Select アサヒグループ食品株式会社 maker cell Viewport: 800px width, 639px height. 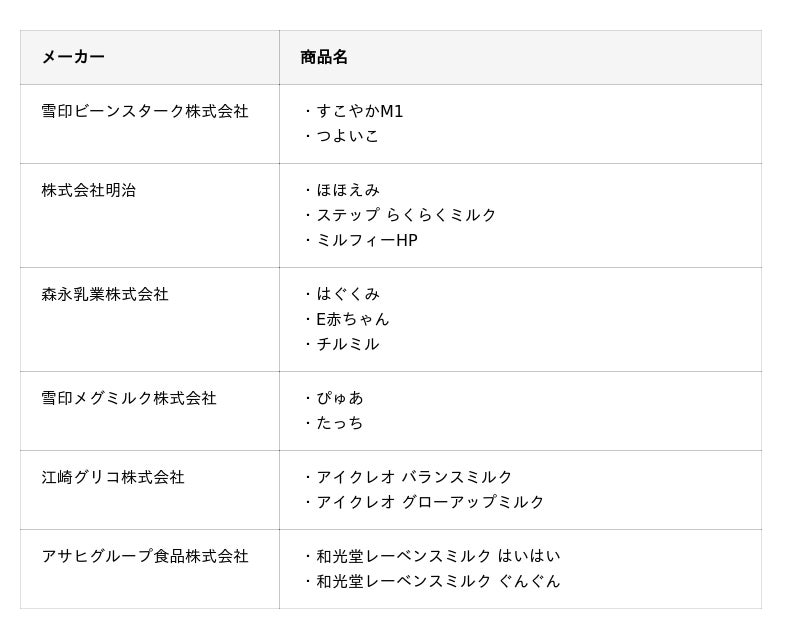click(x=145, y=556)
